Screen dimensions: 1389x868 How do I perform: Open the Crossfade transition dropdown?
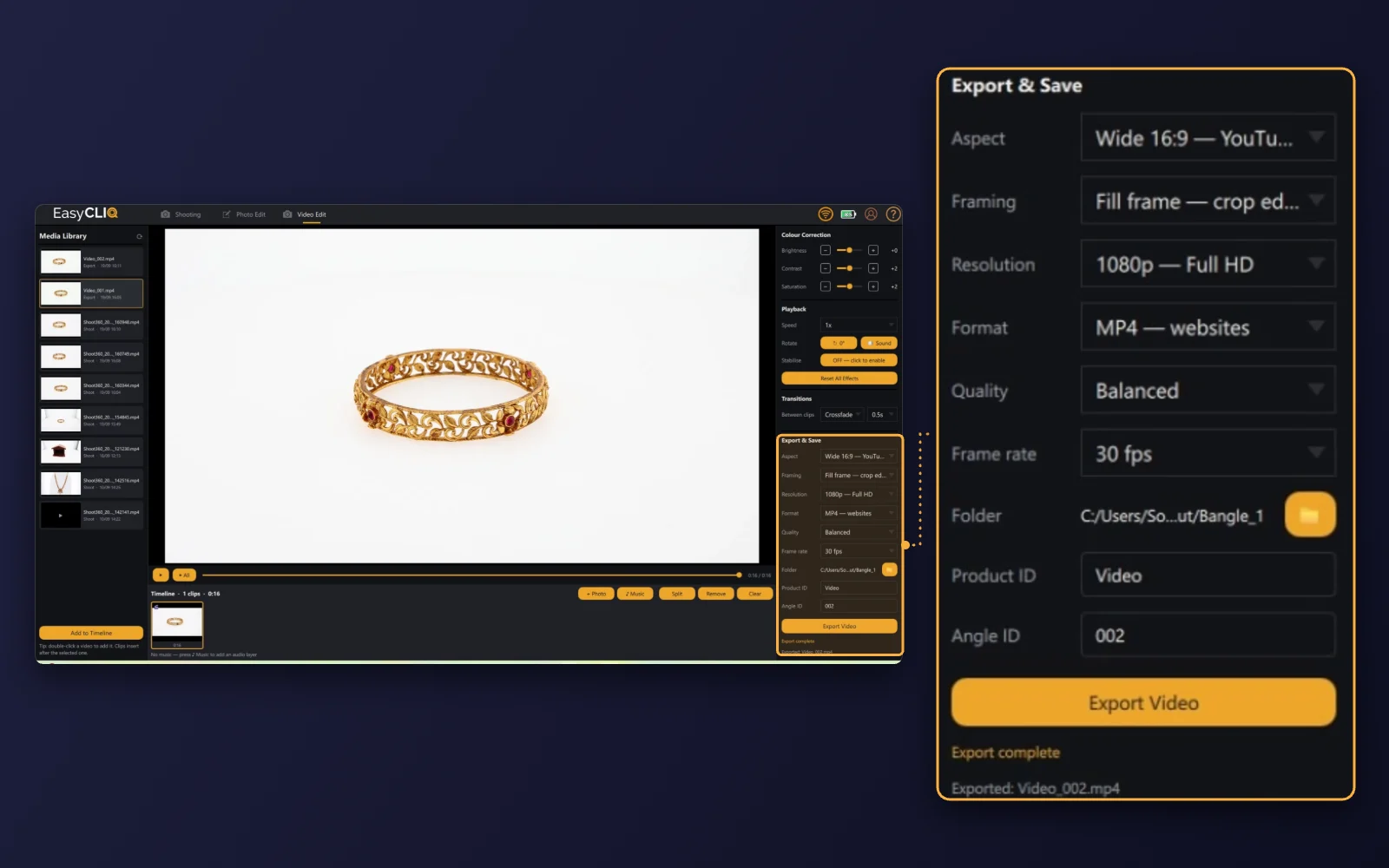(842, 415)
